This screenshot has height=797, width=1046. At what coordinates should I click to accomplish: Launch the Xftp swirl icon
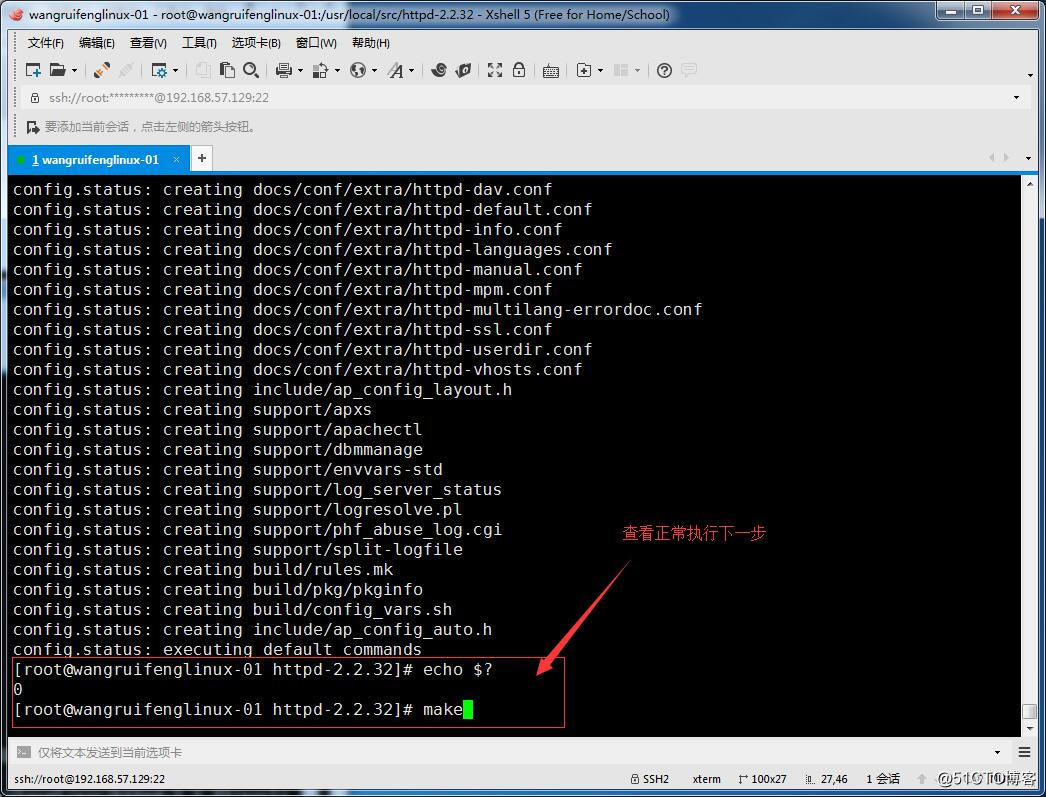coord(439,70)
